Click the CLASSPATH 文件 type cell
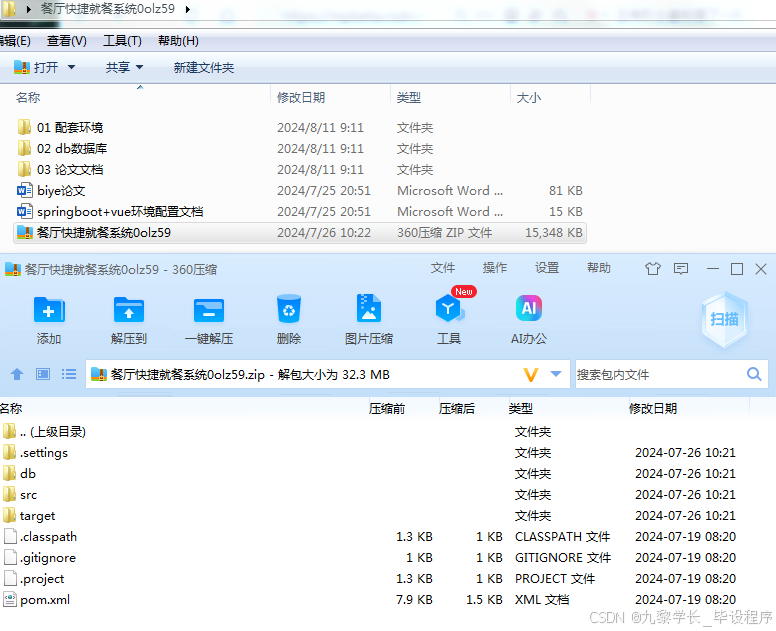776x631 pixels. [x=562, y=536]
